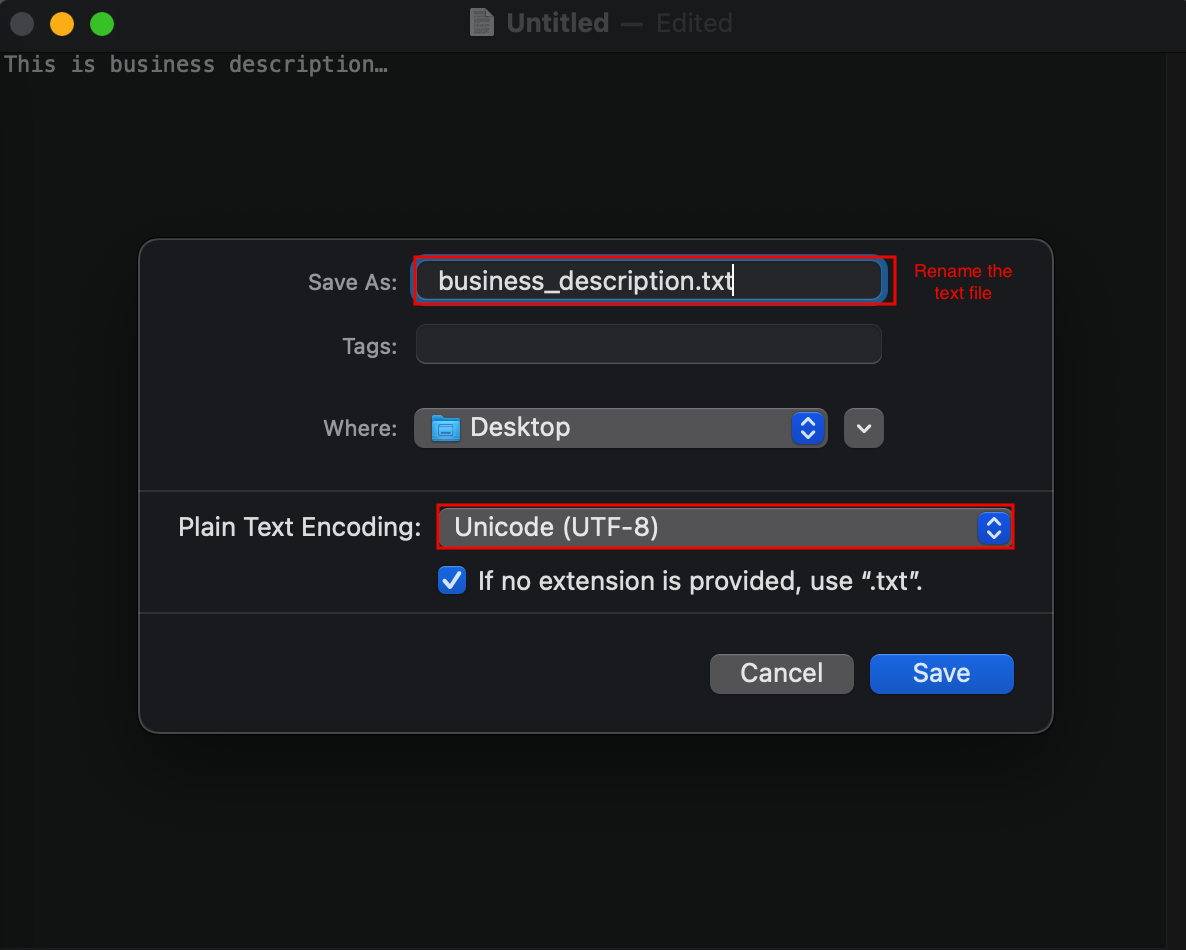Click the green zoom traffic light
The width and height of the screenshot is (1186, 950).
tap(100, 22)
